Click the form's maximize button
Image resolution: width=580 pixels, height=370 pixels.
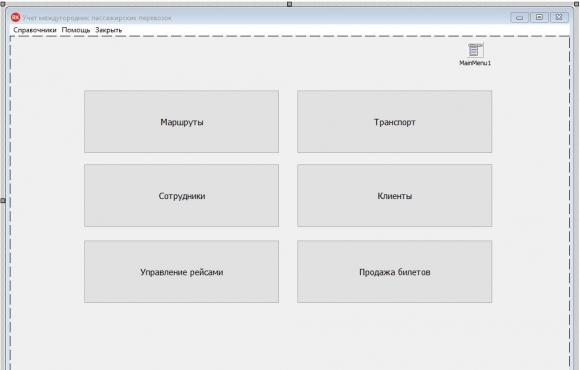tap(539, 17)
